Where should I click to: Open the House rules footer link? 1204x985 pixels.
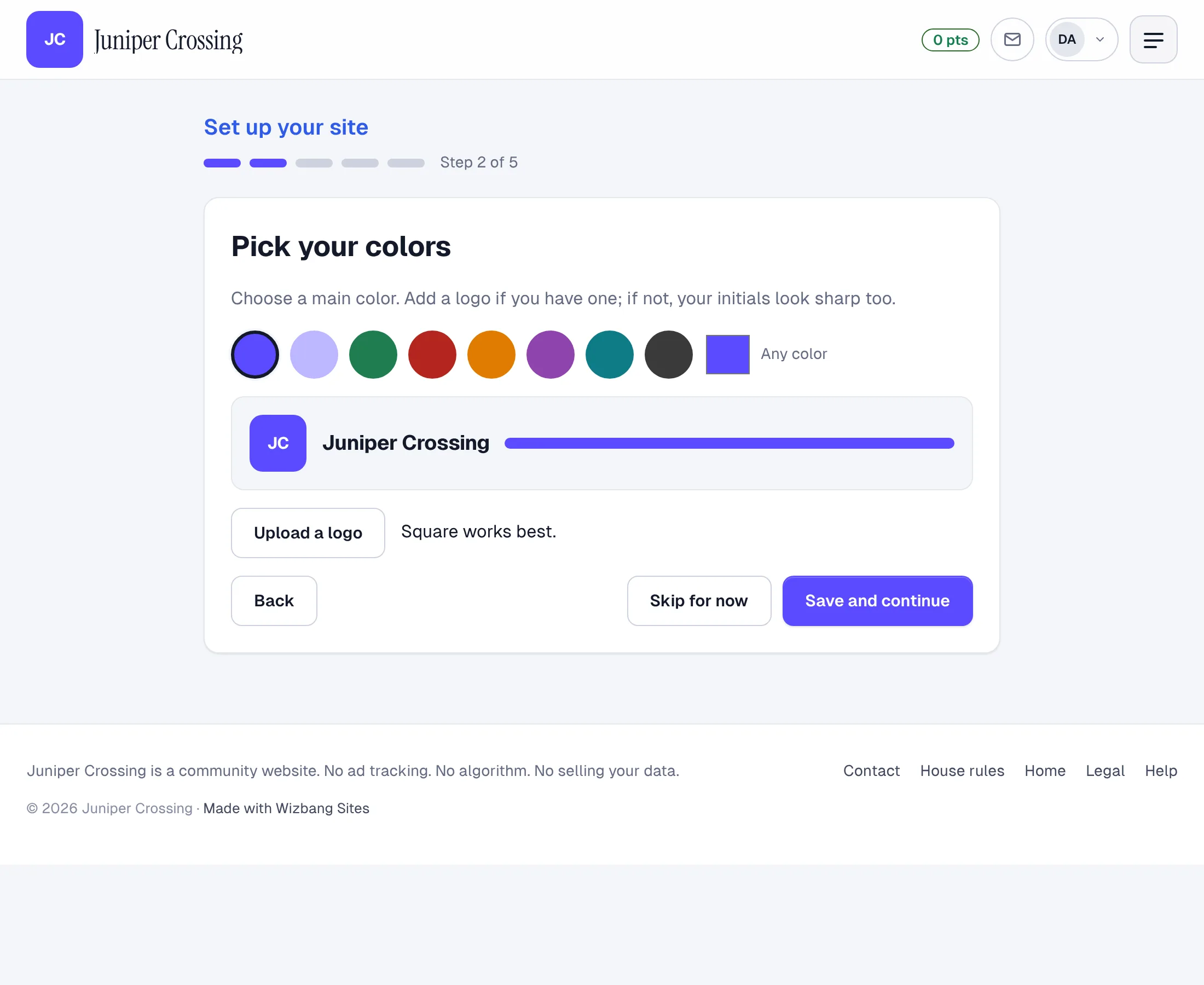[962, 770]
